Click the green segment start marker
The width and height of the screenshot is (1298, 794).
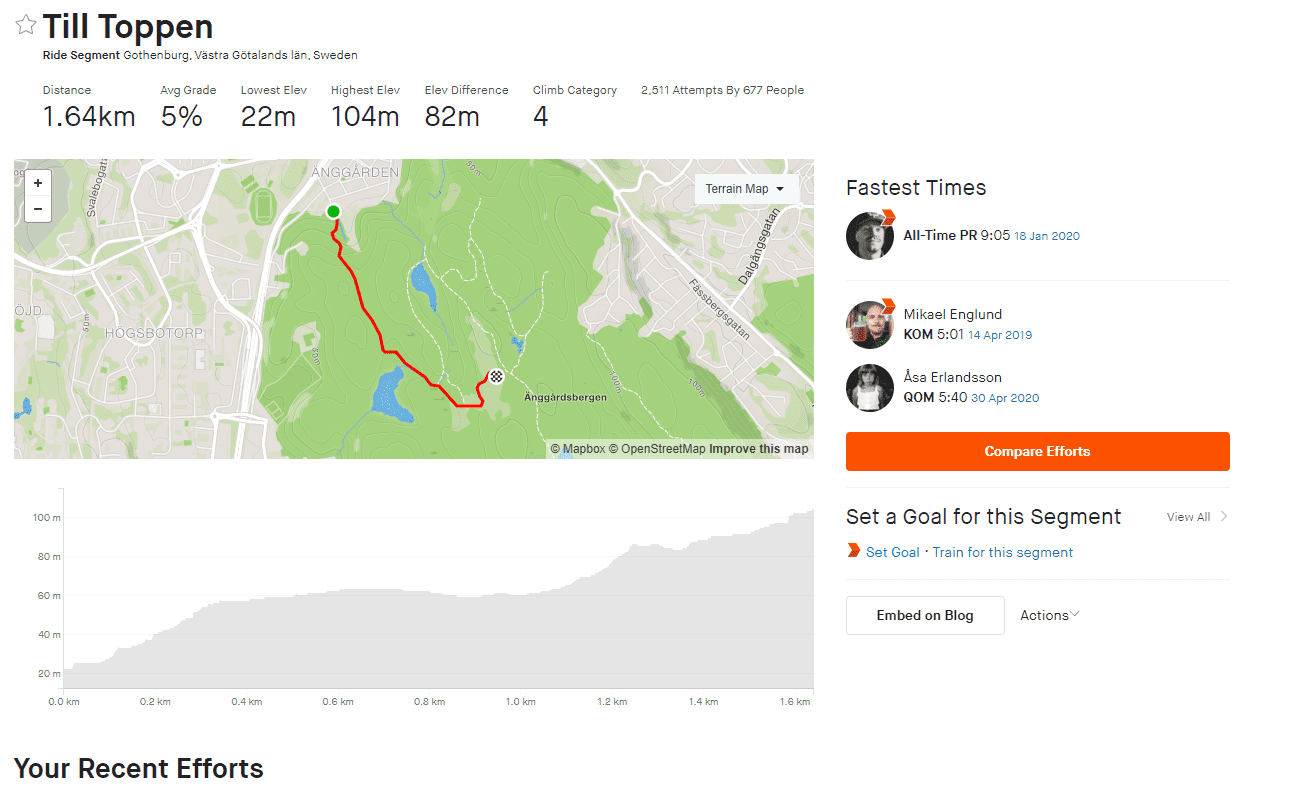(333, 211)
